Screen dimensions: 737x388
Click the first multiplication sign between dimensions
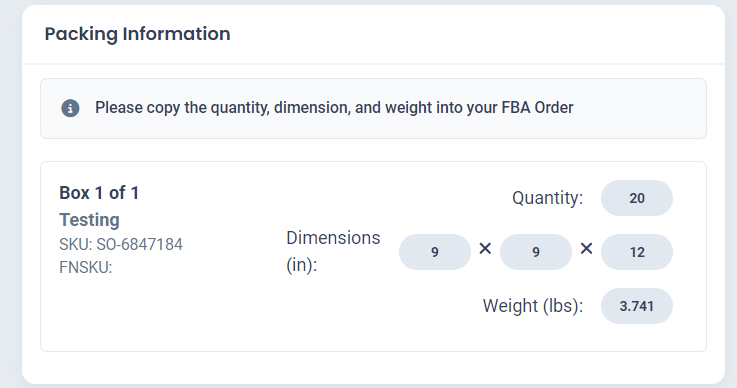(x=485, y=248)
